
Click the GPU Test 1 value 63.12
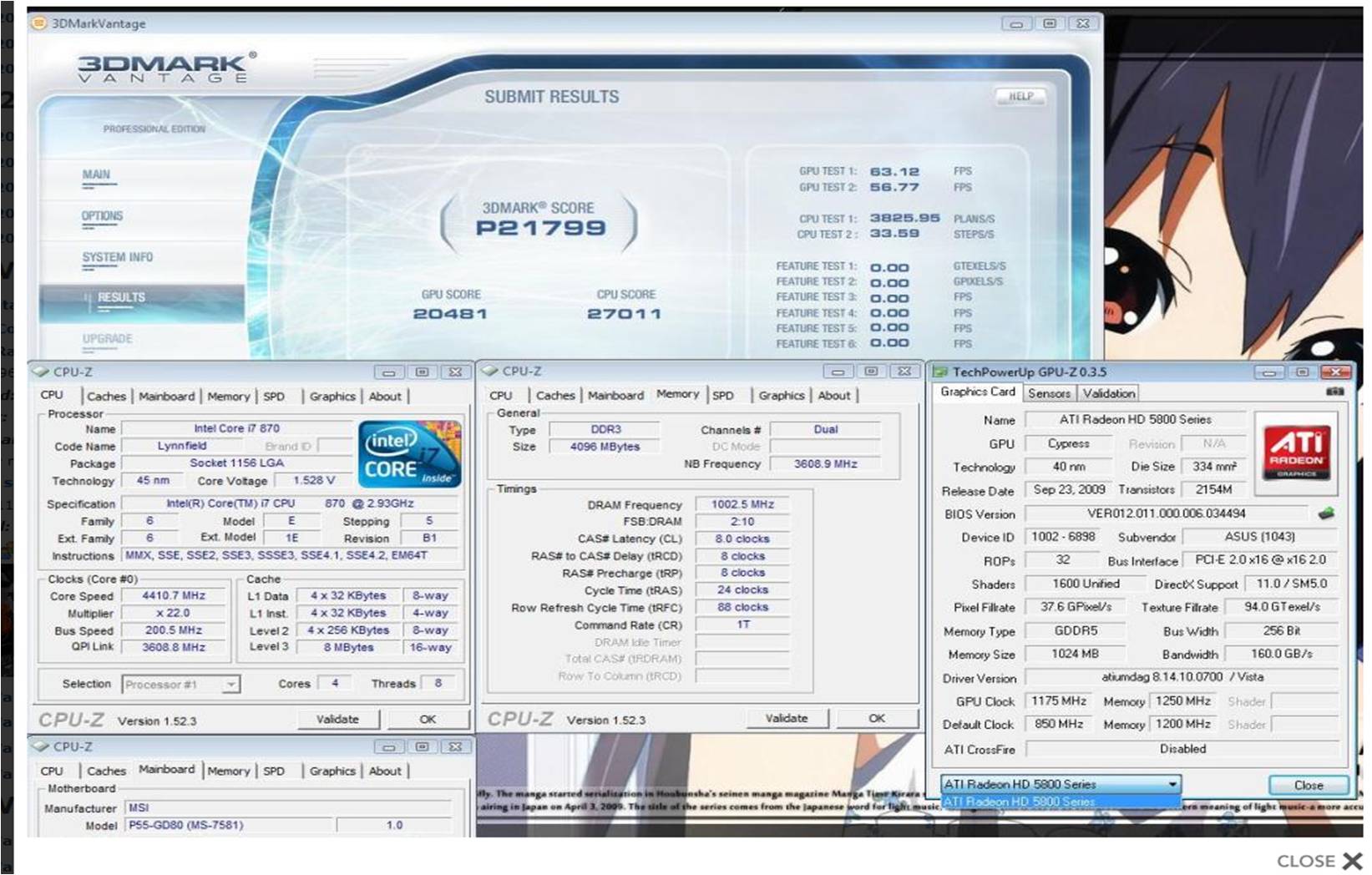pyautogui.click(x=894, y=171)
